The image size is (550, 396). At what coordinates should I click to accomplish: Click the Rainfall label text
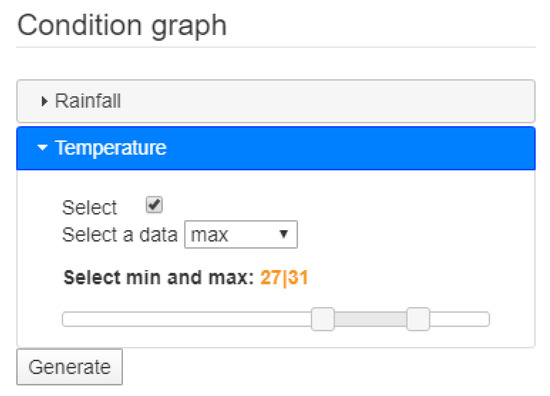tap(88, 101)
